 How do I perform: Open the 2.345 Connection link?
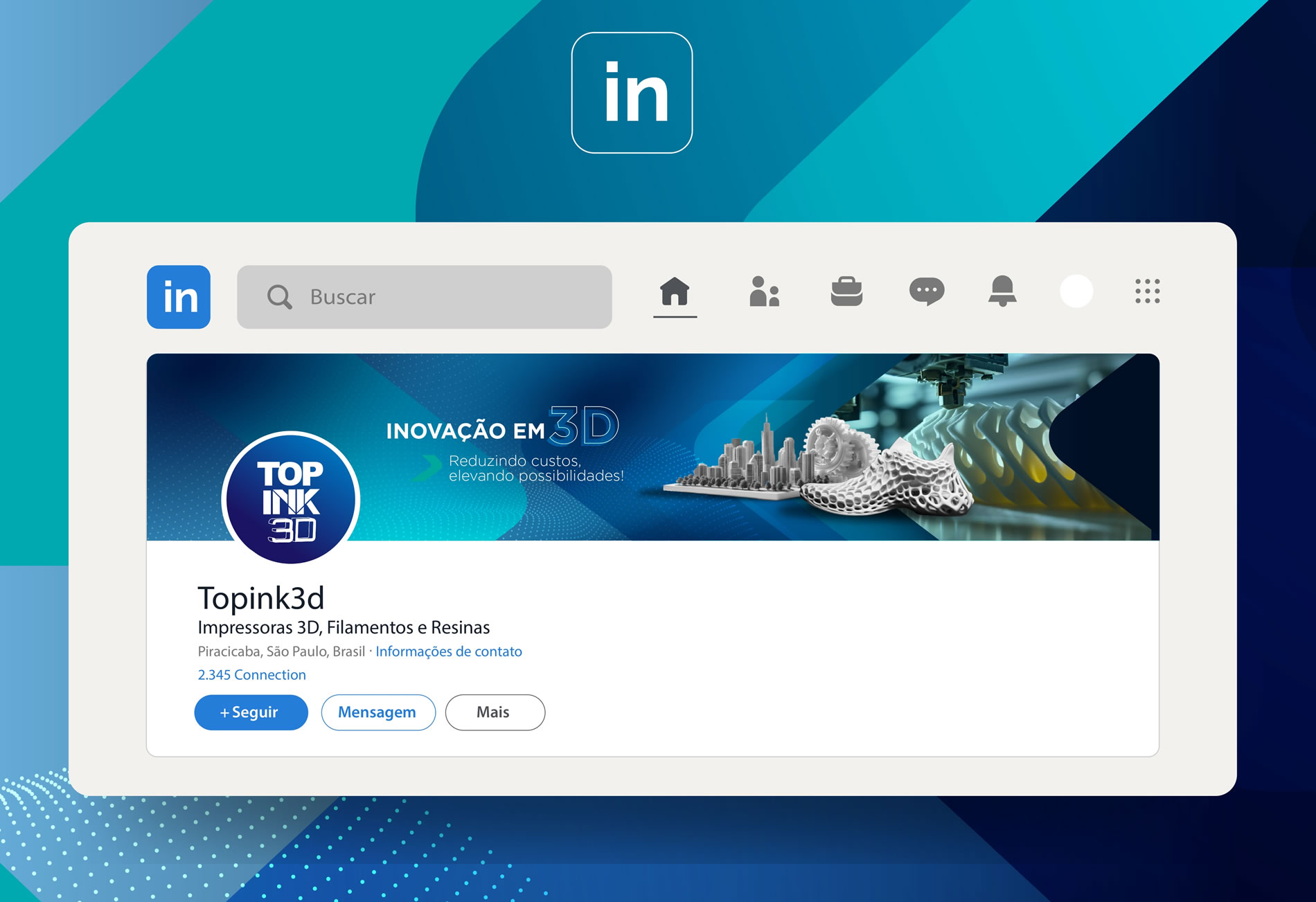click(252, 675)
